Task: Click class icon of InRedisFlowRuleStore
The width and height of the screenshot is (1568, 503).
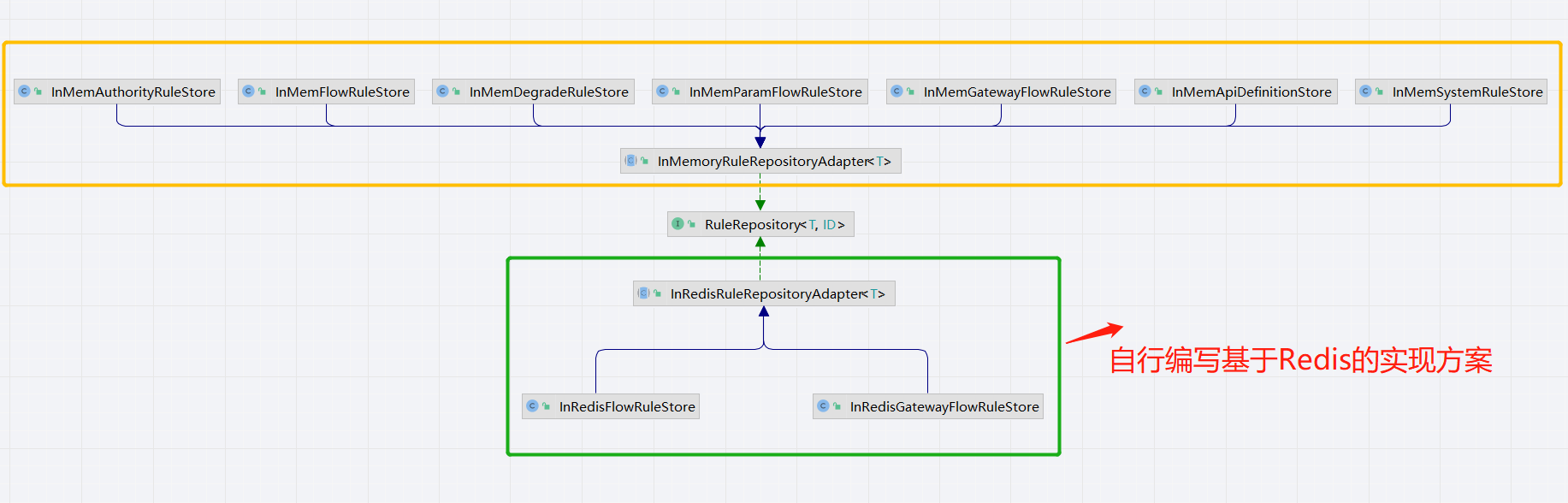Action: (x=532, y=405)
